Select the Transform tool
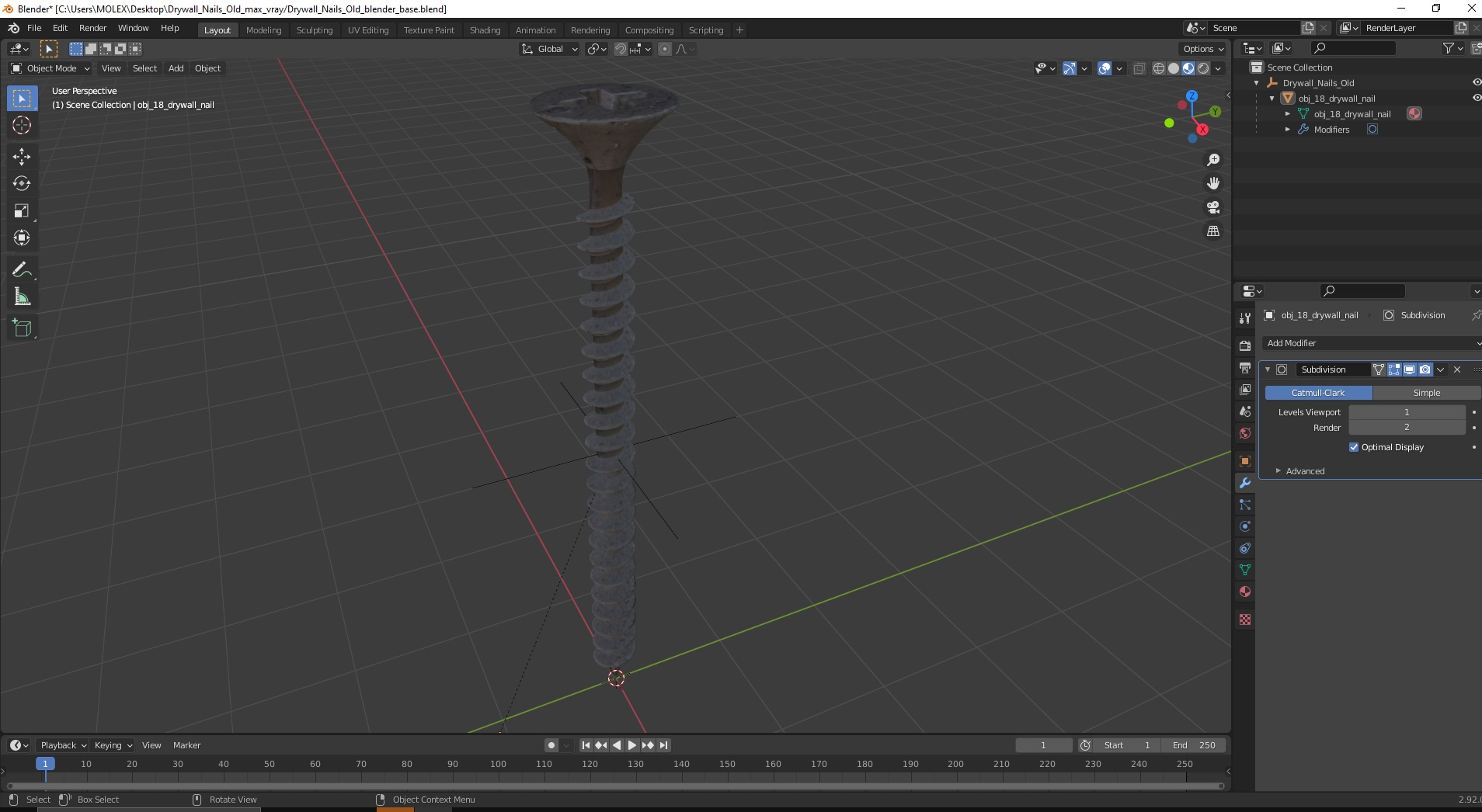 [x=22, y=238]
